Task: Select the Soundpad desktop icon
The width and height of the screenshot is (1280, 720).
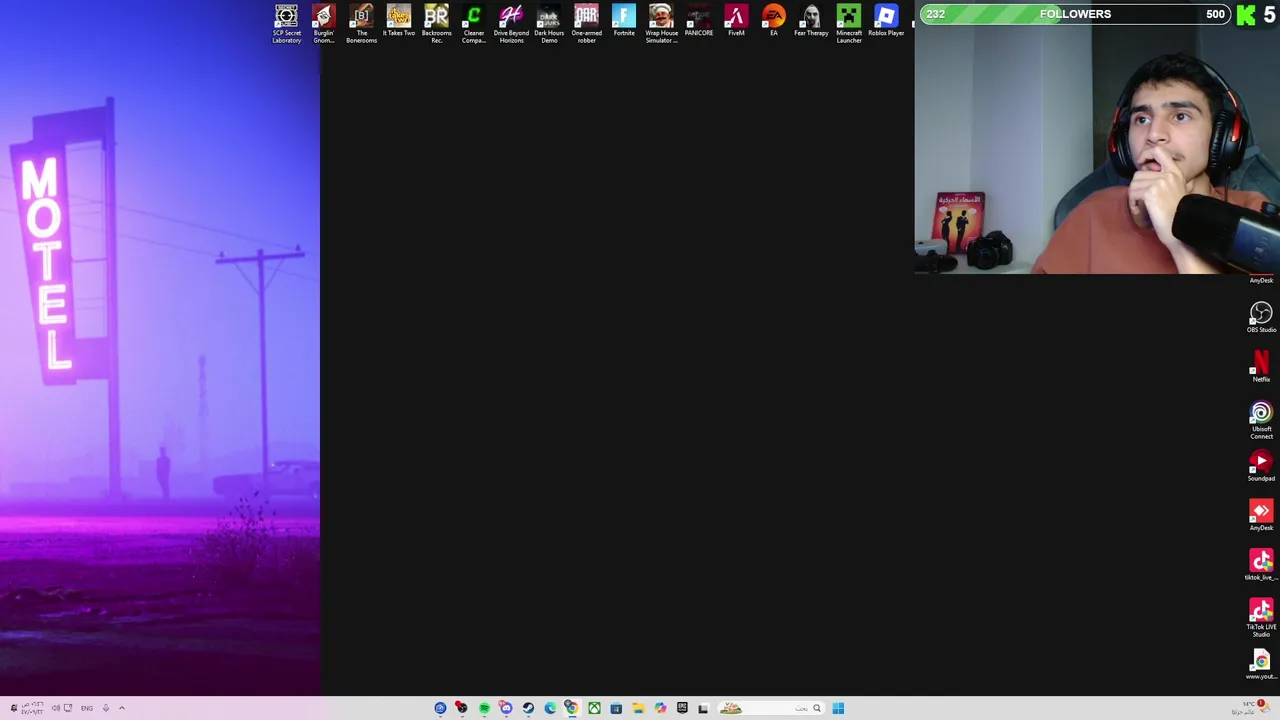Action: click(1261, 466)
